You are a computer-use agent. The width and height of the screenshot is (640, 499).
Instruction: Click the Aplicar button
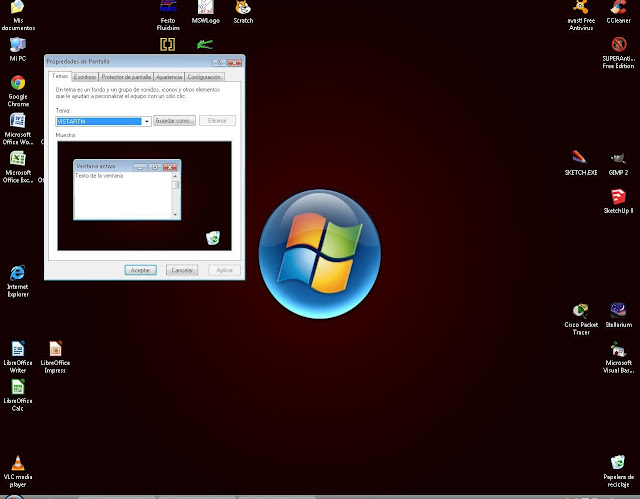tap(224, 270)
